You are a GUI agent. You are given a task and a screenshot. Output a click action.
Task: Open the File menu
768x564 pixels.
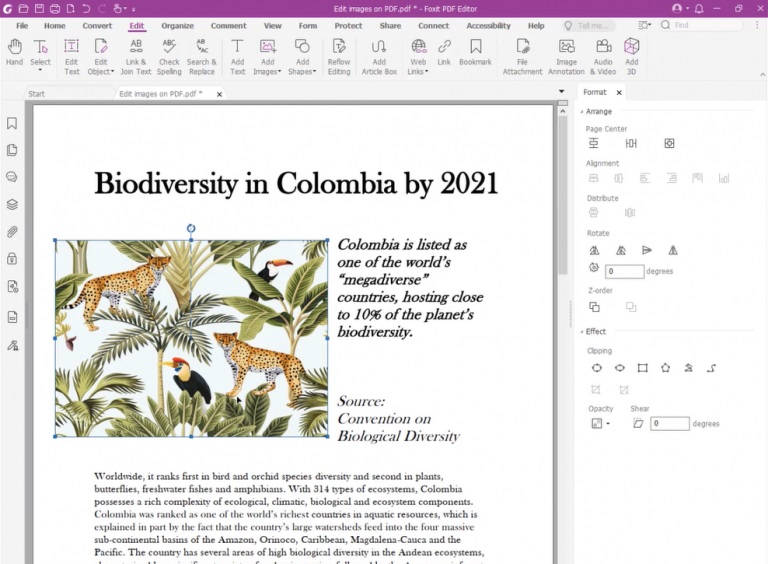click(x=22, y=25)
